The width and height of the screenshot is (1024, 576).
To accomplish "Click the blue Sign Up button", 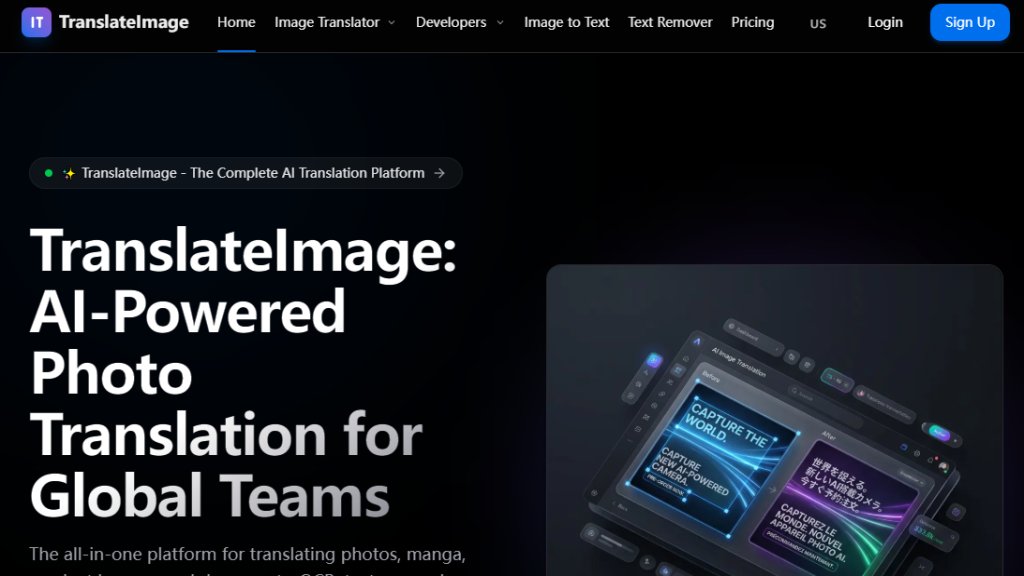I will 970,22.
